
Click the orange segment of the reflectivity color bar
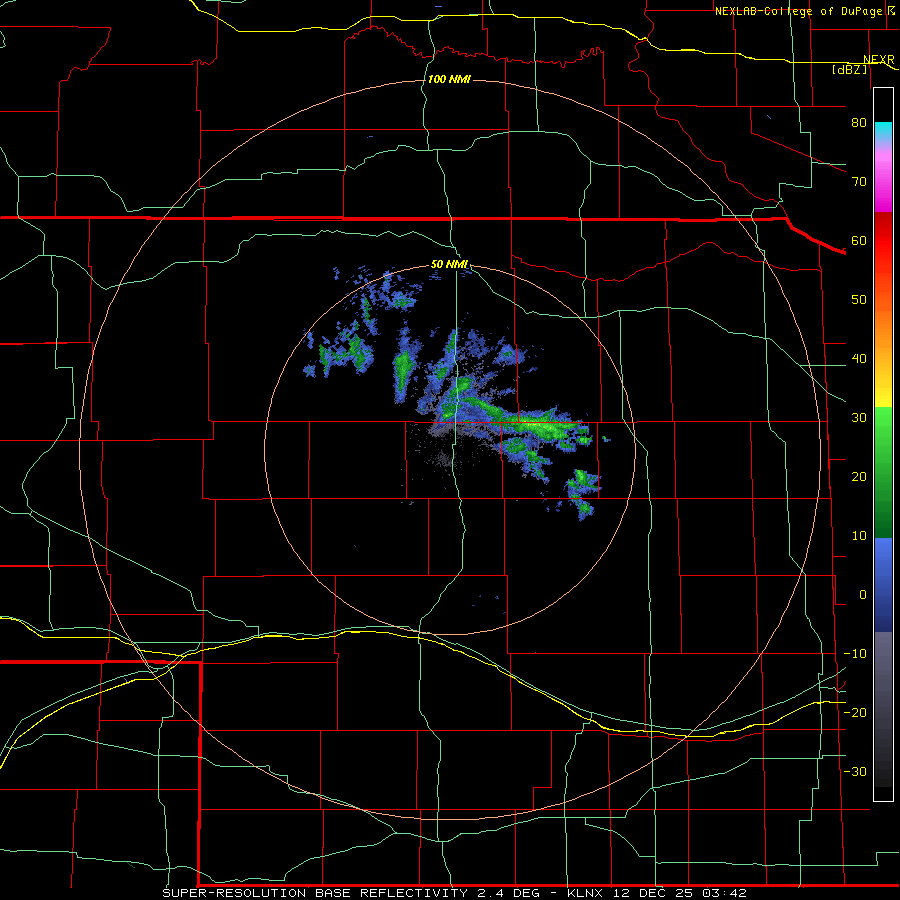click(x=883, y=330)
